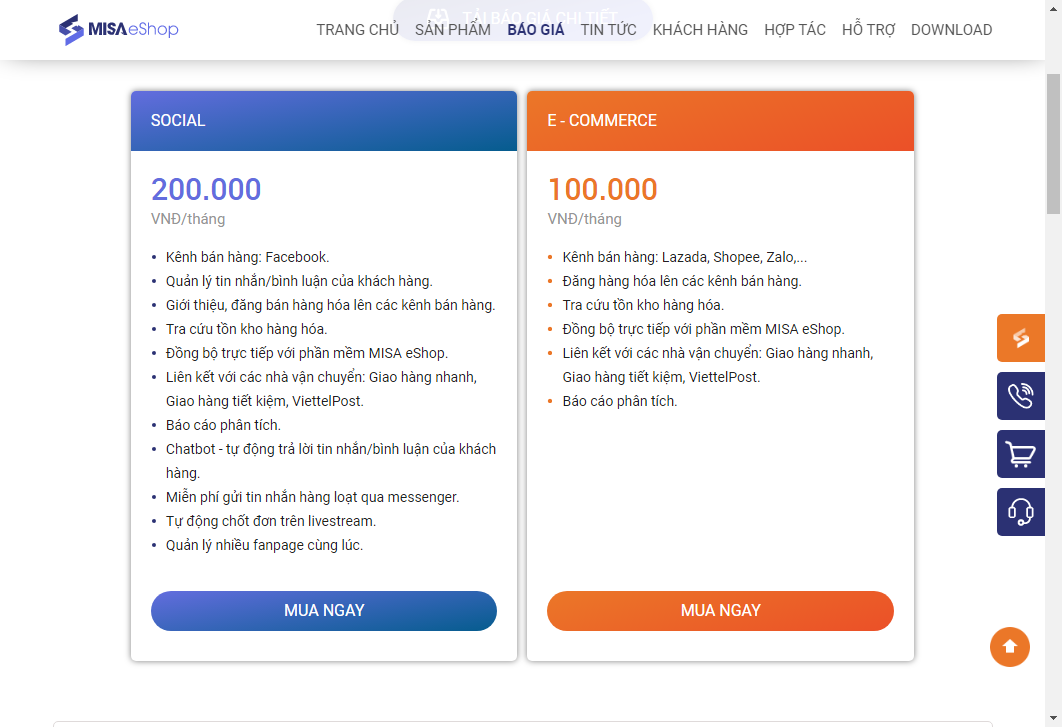1062x727 pixels.
Task: Click the SOCIAL plan blue header
Action: tap(324, 121)
